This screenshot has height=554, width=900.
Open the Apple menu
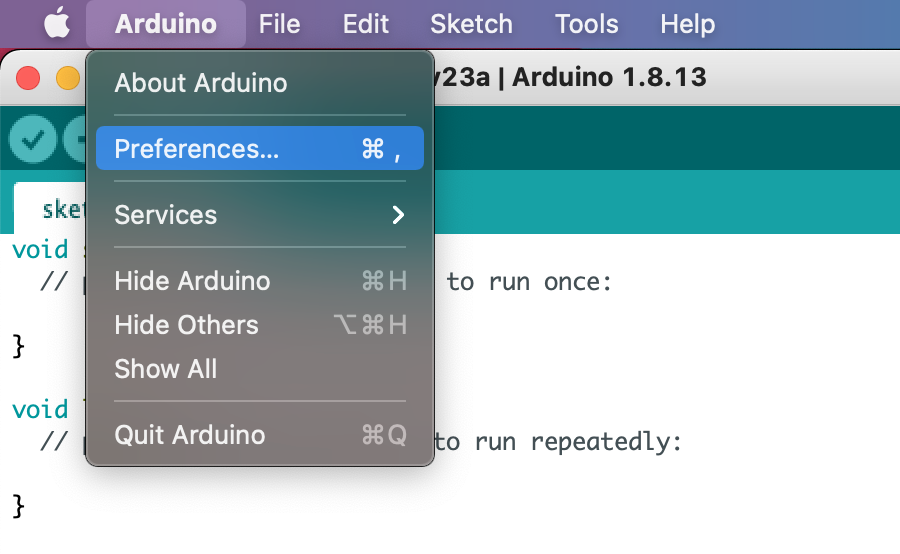tap(56, 24)
